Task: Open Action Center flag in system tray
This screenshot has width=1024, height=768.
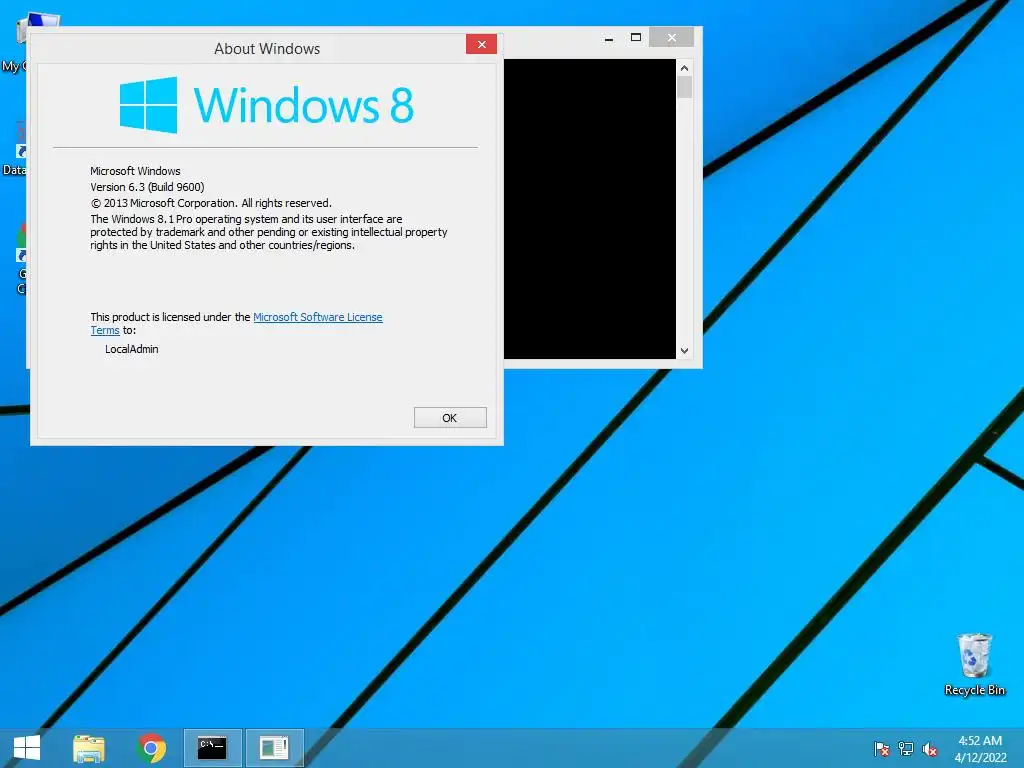Action: 881,748
